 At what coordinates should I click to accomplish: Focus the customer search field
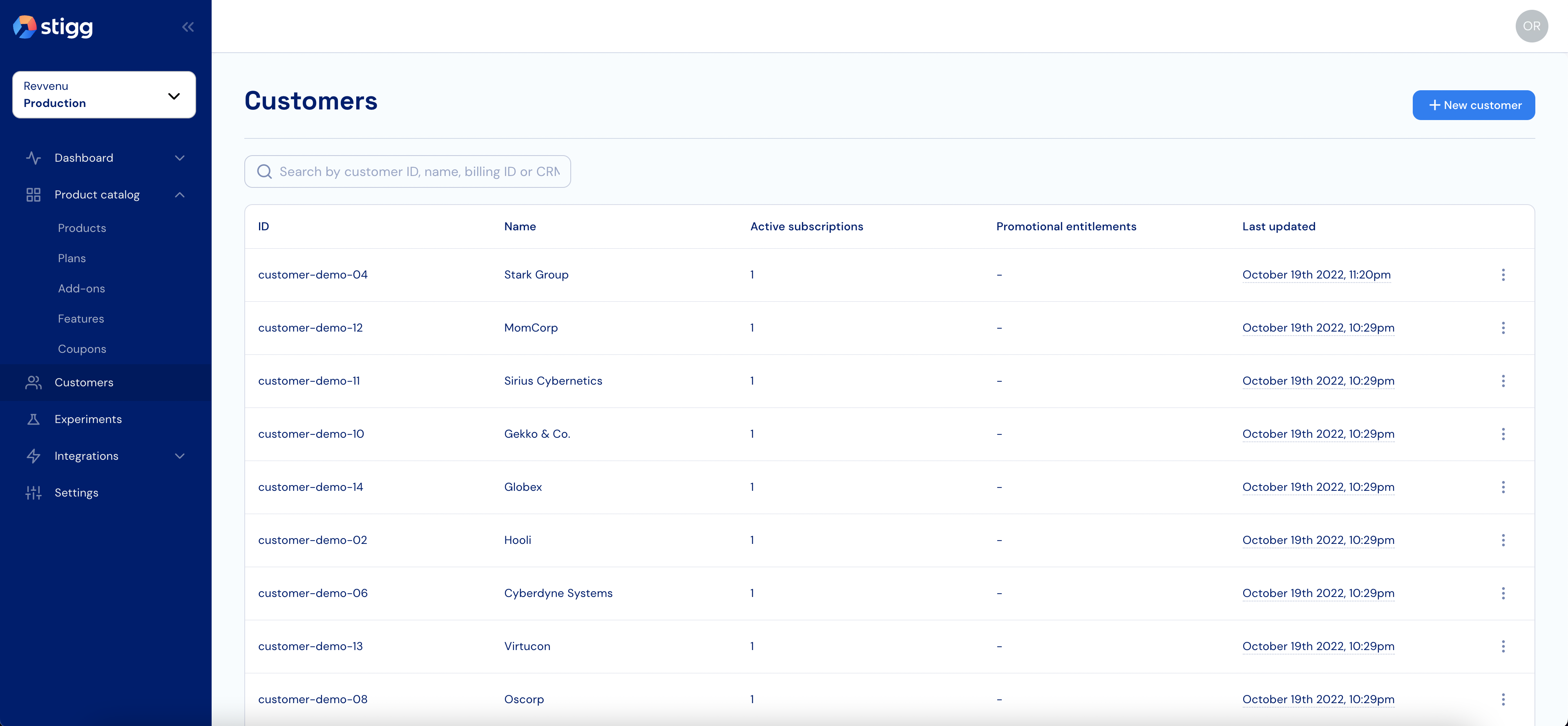point(419,171)
